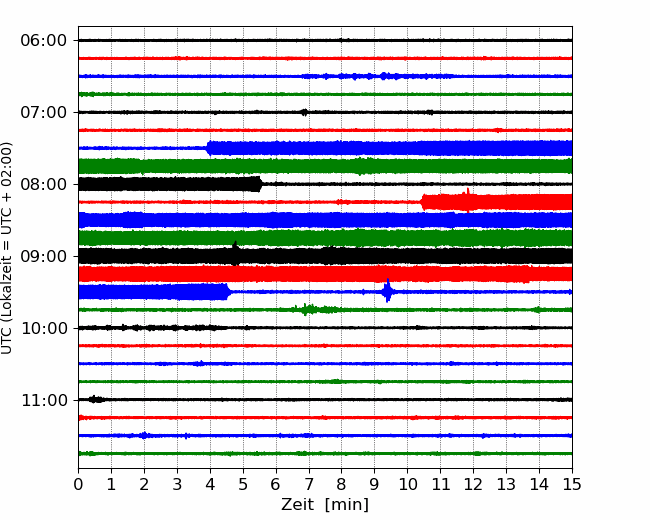The width and height of the screenshot is (650, 520).
Task: Select the x-axis tick label 8
Action: pos(342,484)
